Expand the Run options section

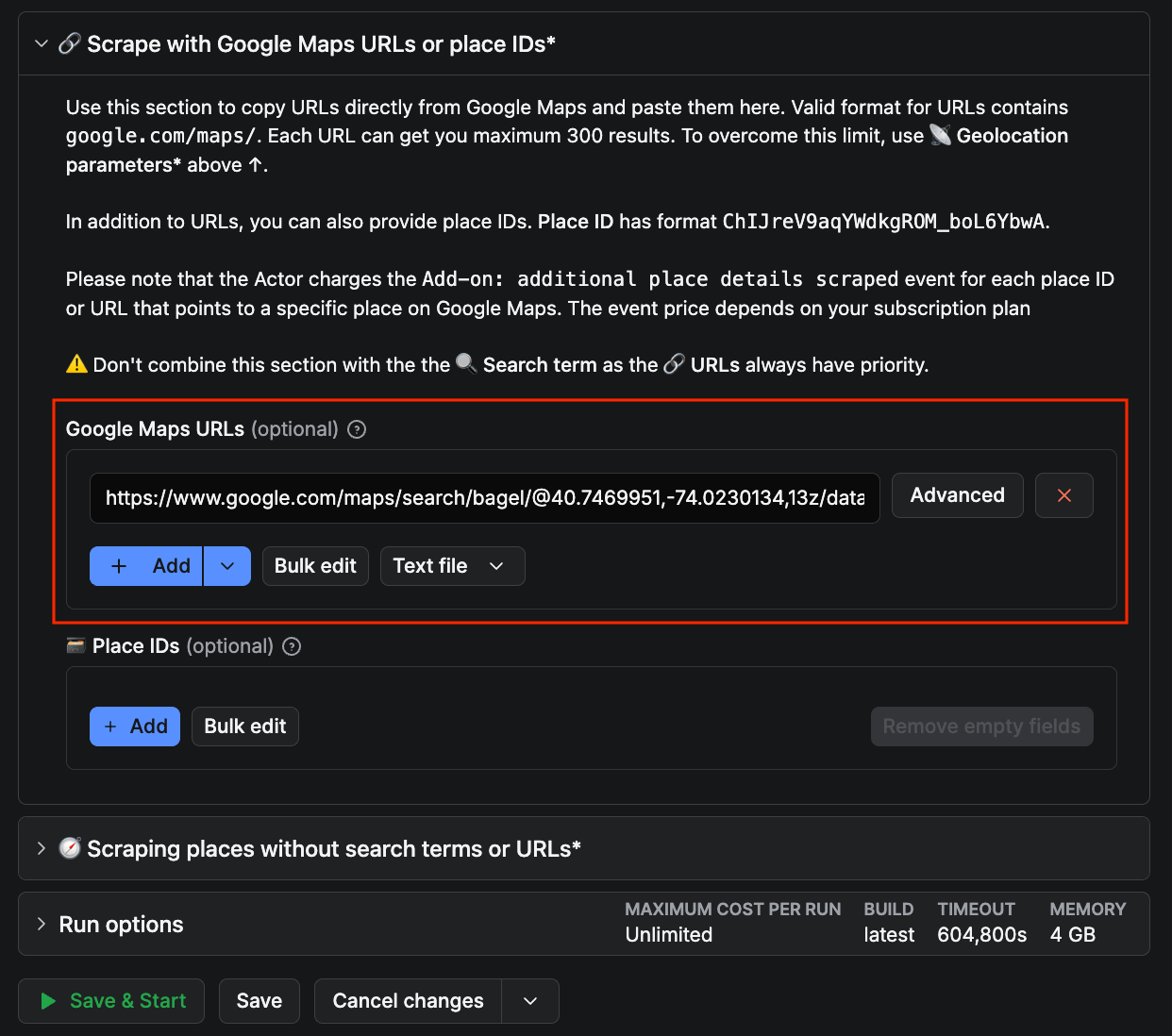click(42, 924)
